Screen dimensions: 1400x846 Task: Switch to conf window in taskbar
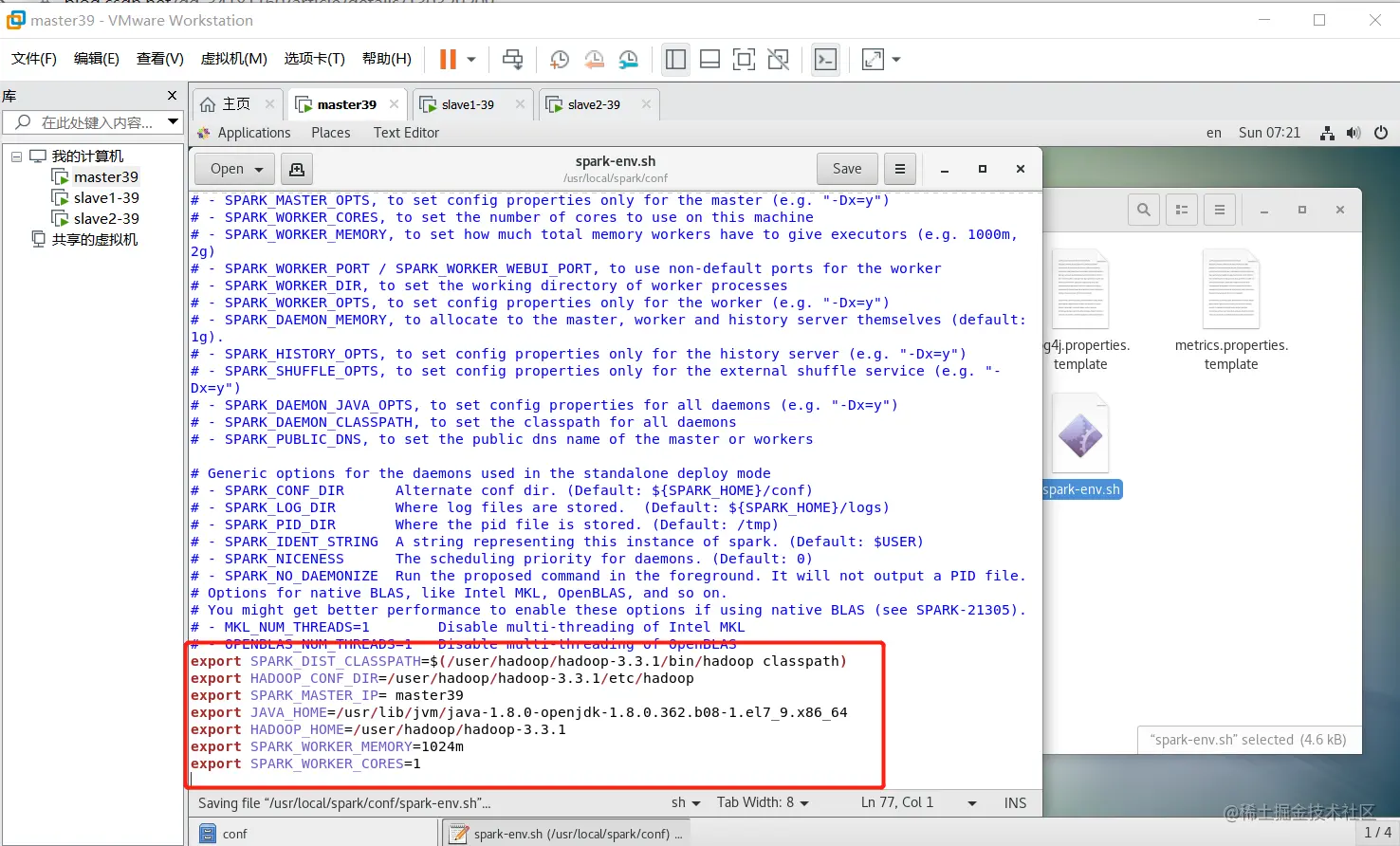(x=313, y=834)
